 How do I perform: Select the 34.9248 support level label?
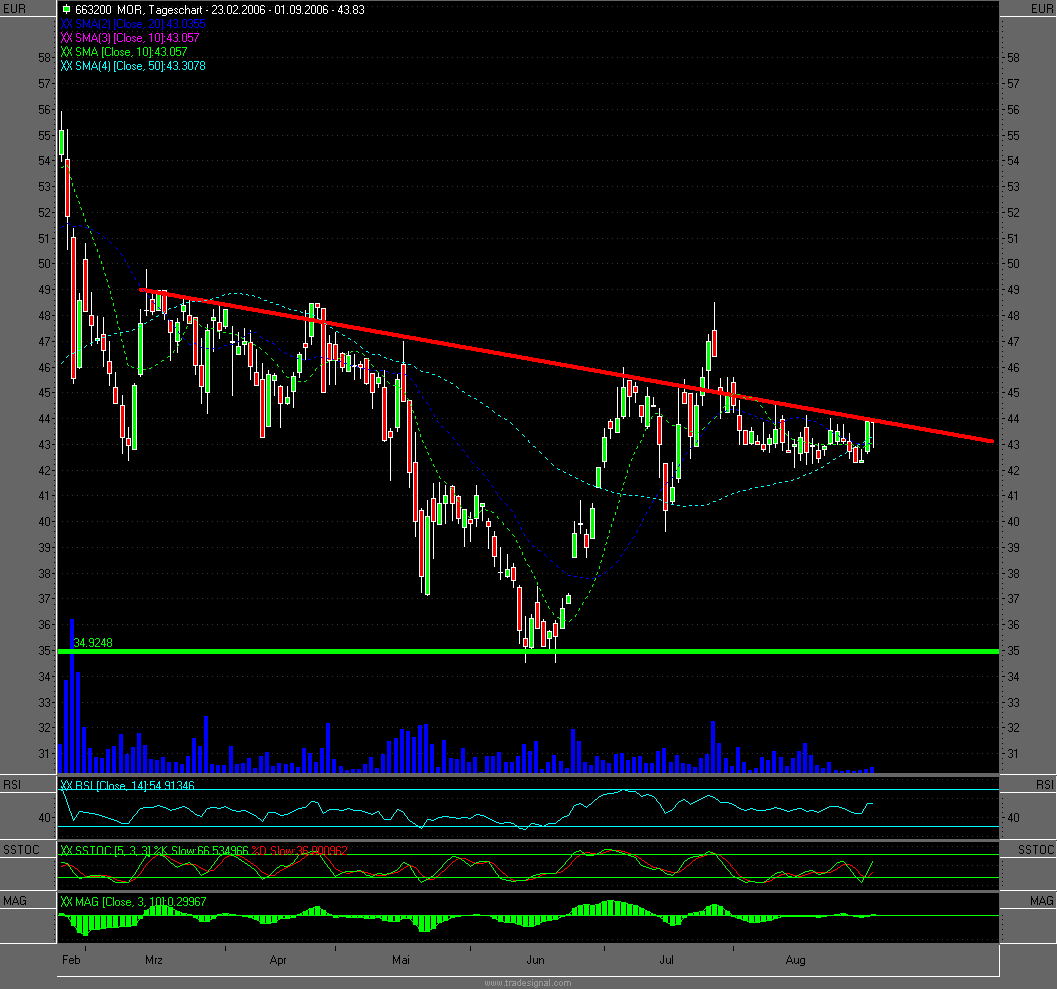point(93,642)
